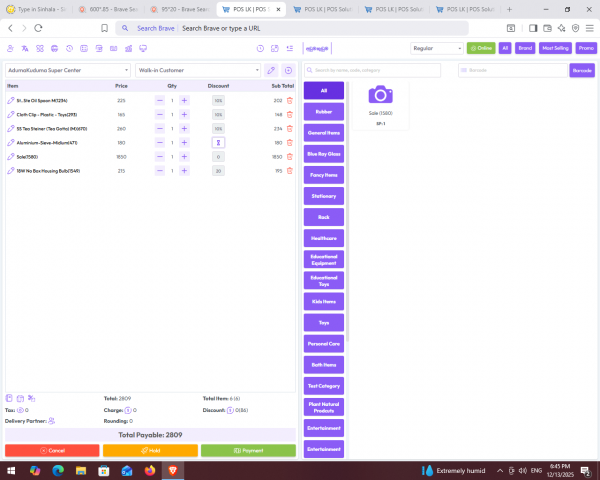Select the Healthcare category

pyautogui.click(x=324, y=238)
